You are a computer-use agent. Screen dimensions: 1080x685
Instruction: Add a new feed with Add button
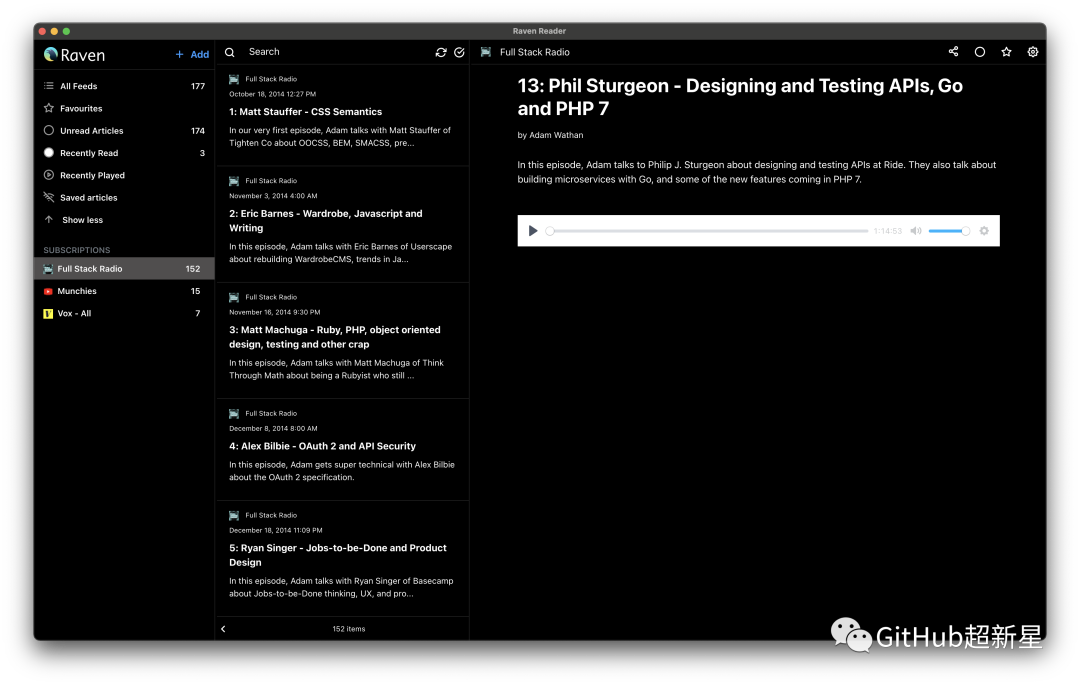tap(192, 54)
